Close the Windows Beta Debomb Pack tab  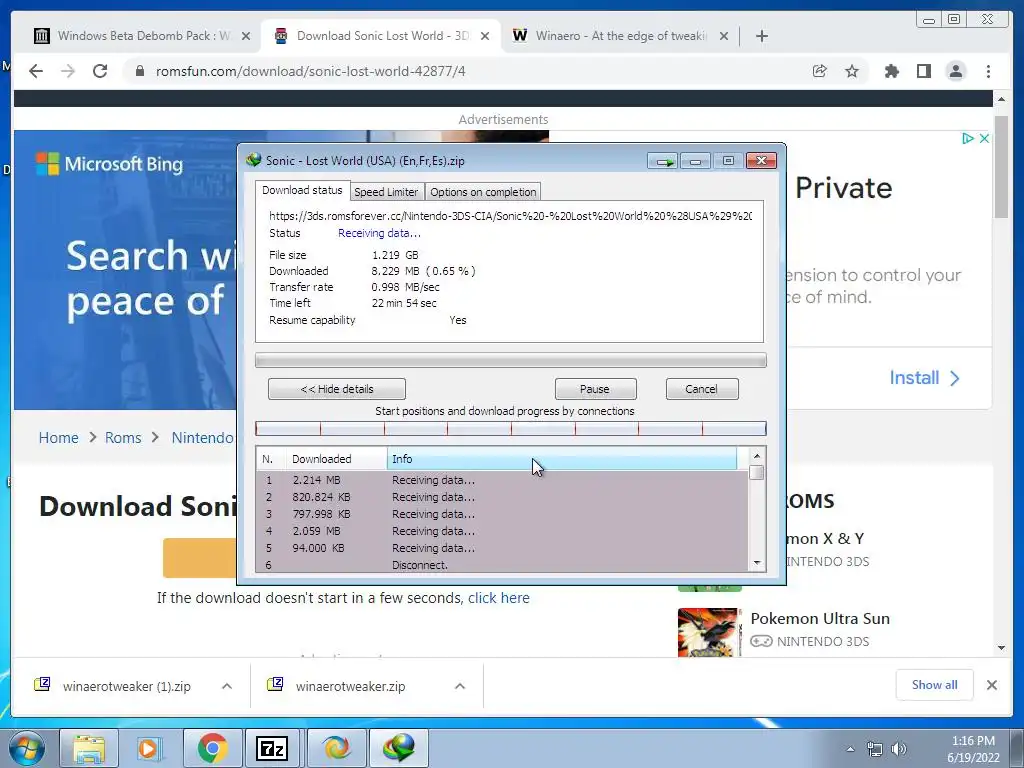point(246,36)
